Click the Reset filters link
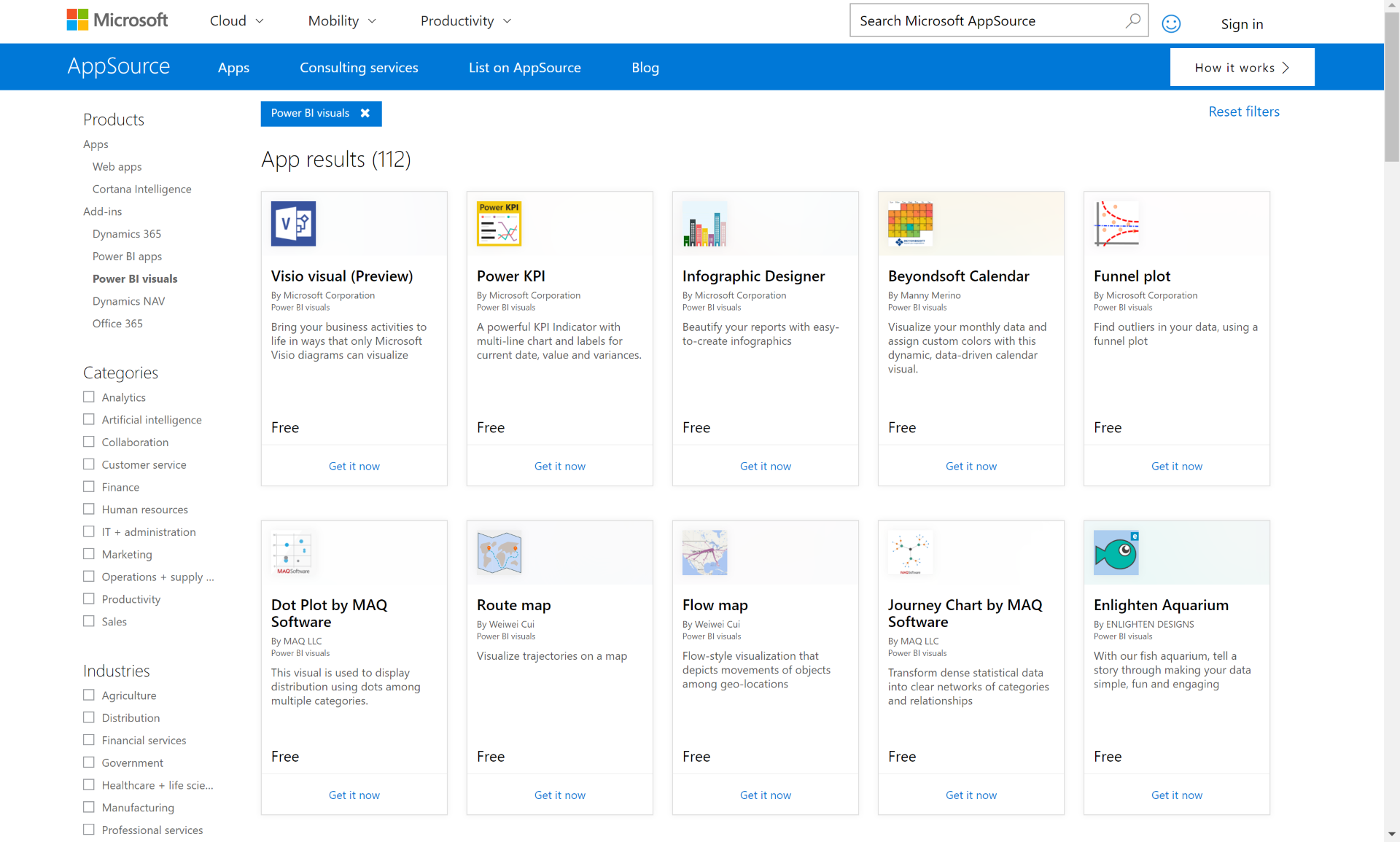This screenshot has width=1400, height=842. (x=1243, y=112)
